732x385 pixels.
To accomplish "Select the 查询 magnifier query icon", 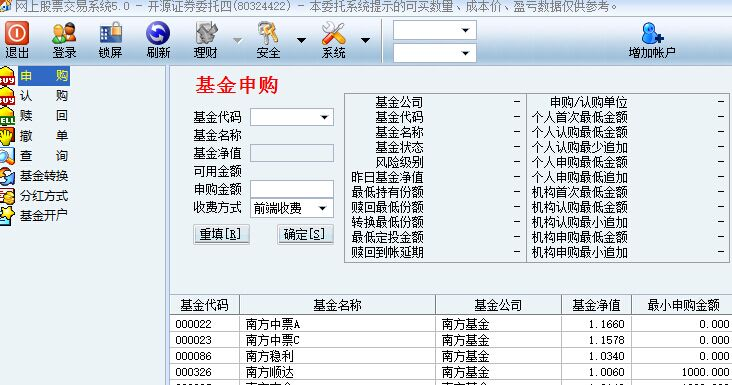I will pos(7,156).
